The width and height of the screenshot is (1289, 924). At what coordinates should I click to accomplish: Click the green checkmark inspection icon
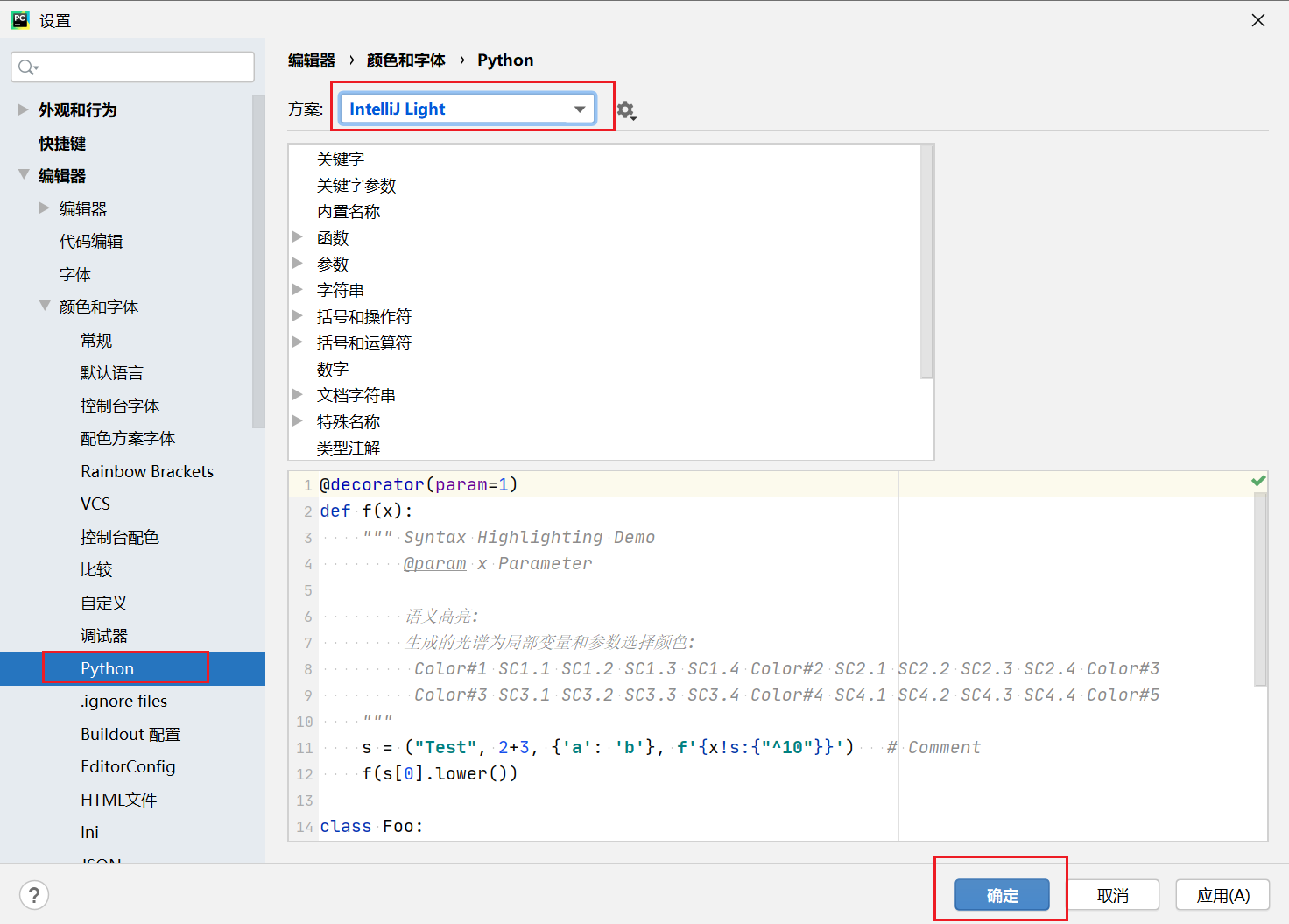[x=1258, y=481]
